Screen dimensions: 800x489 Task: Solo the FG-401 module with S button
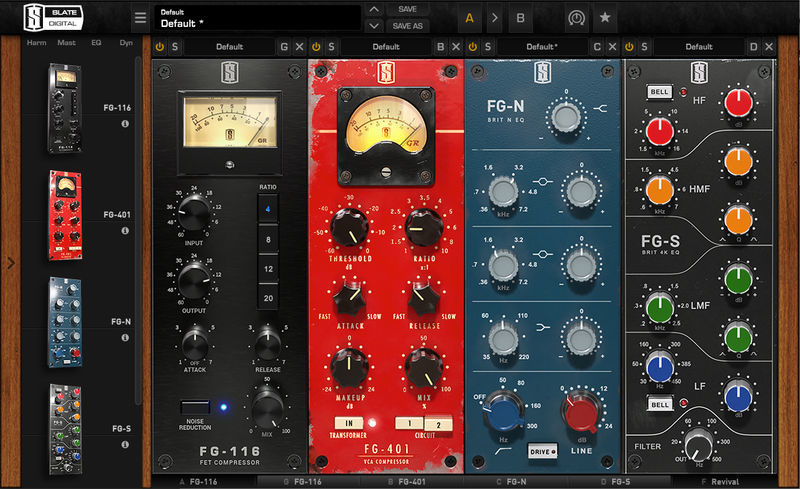(x=332, y=47)
